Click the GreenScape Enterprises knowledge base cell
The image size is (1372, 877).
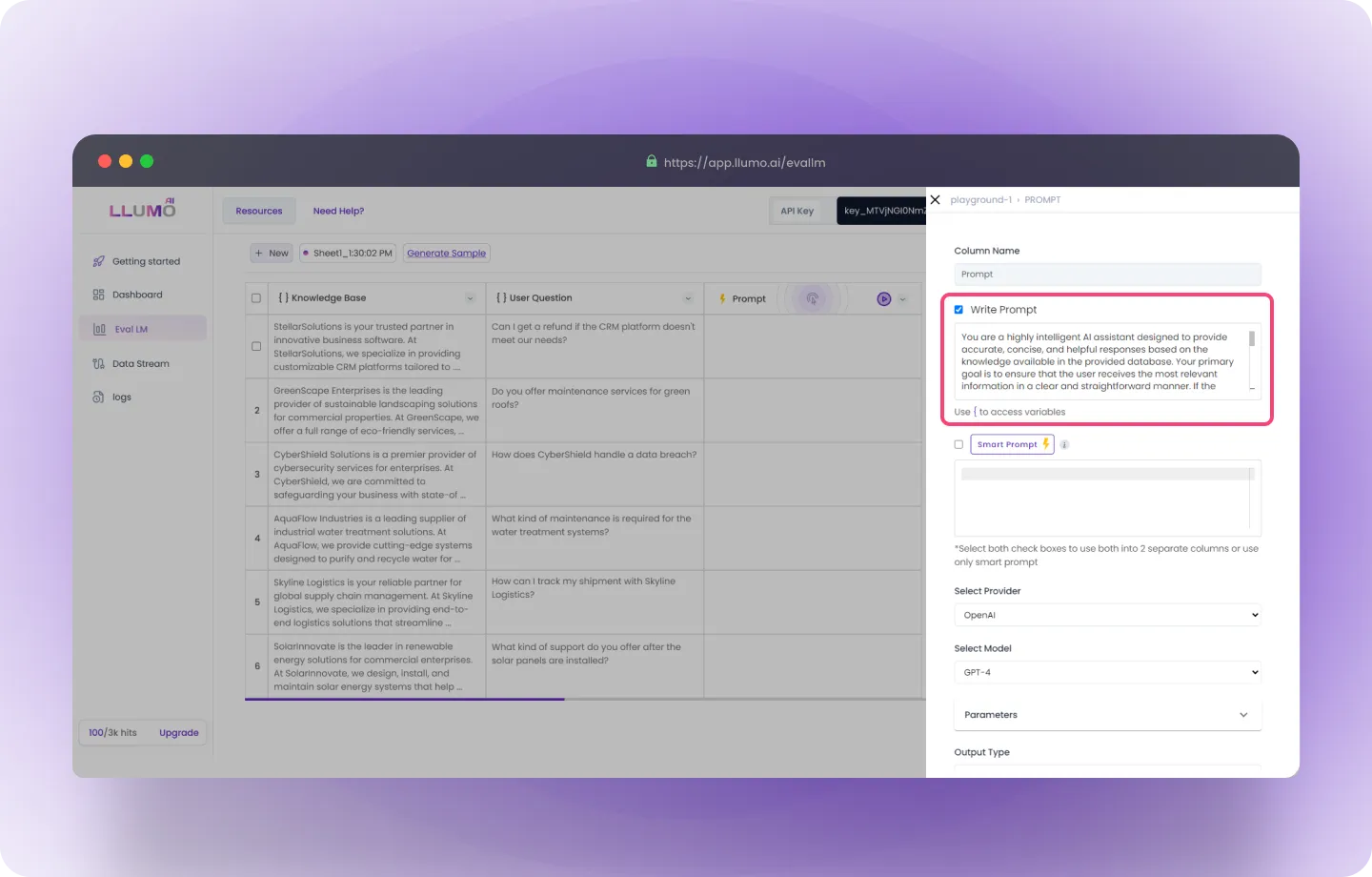pos(376,411)
